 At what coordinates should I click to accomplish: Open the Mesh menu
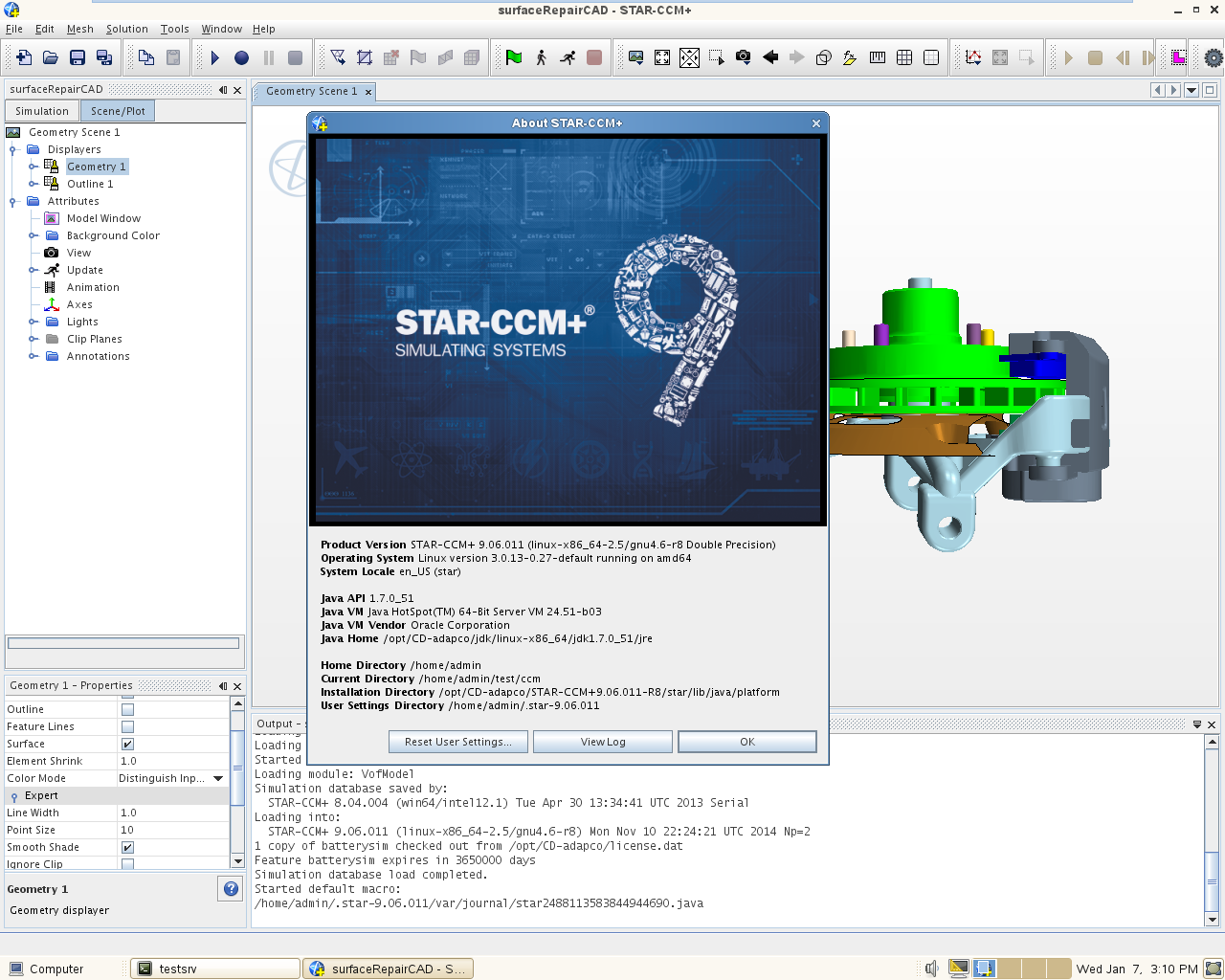pyautogui.click(x=79, y=29)
